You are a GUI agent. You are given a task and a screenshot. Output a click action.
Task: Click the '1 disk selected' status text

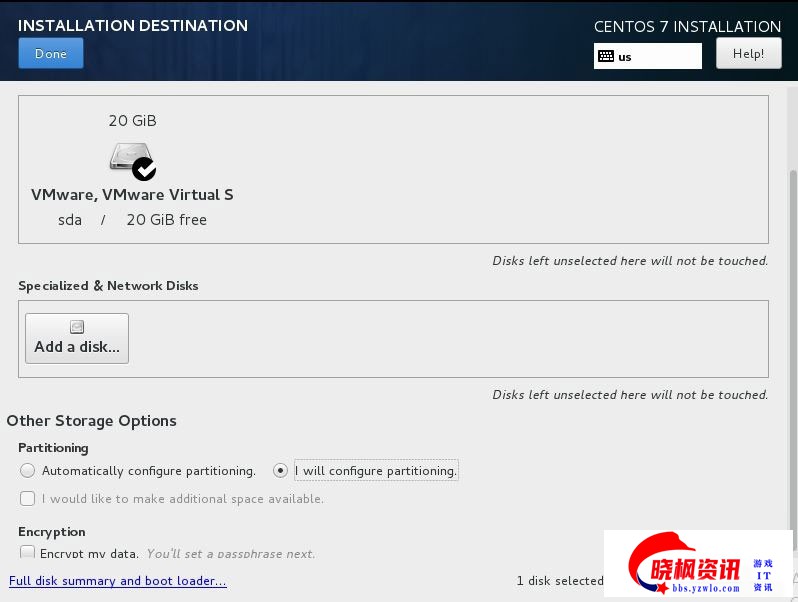(559, 581)
